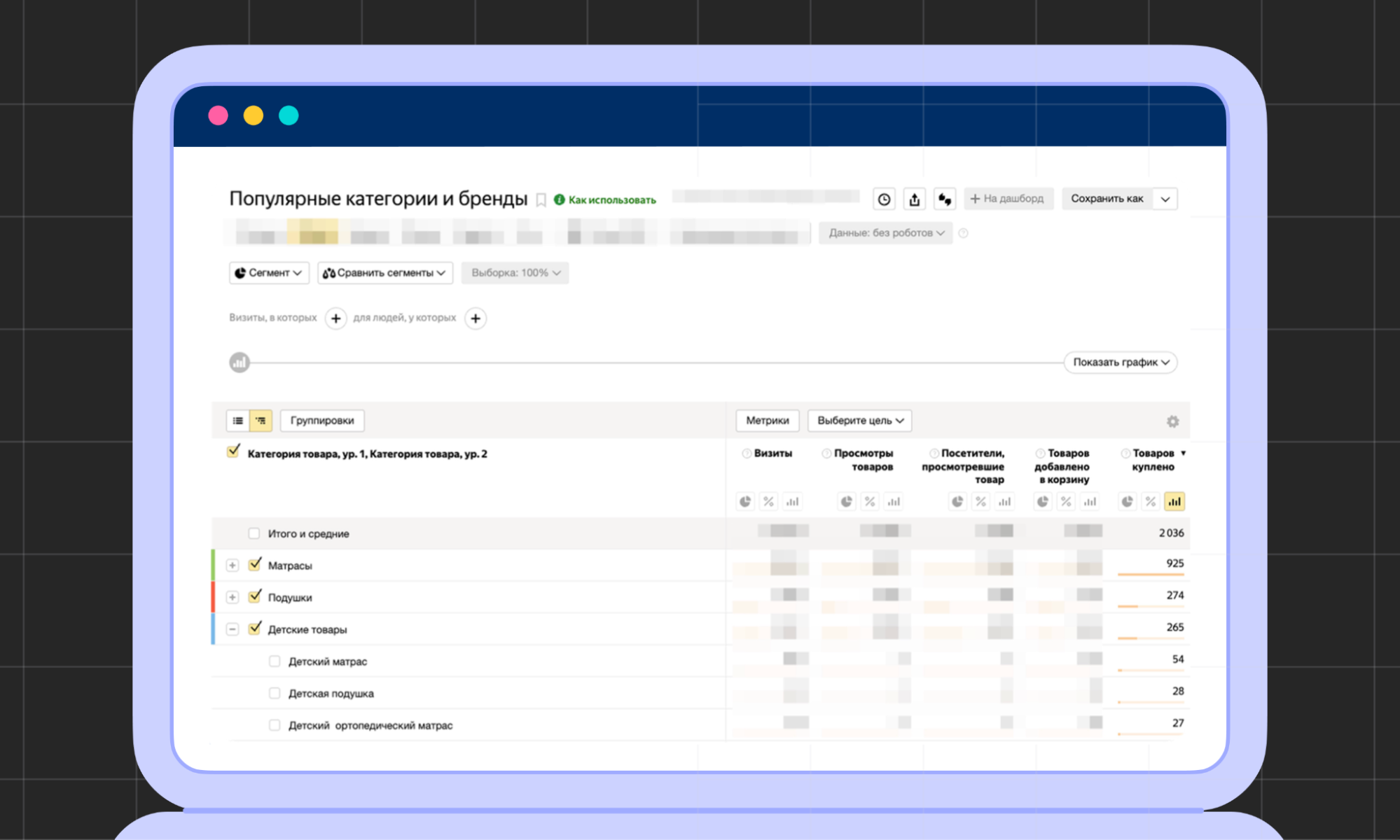This screenshot has height=840, width=1400.
Task: Click bookmark icon beside report title
Action: click(x=541, y=200)
